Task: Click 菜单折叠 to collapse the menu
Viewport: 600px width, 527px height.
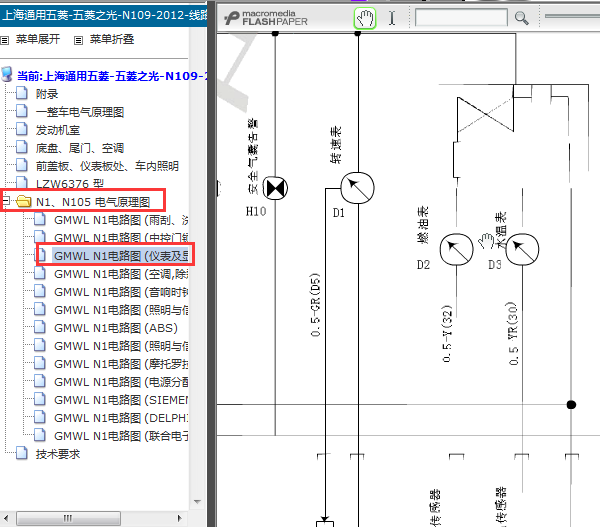Action: pos(112,39)
